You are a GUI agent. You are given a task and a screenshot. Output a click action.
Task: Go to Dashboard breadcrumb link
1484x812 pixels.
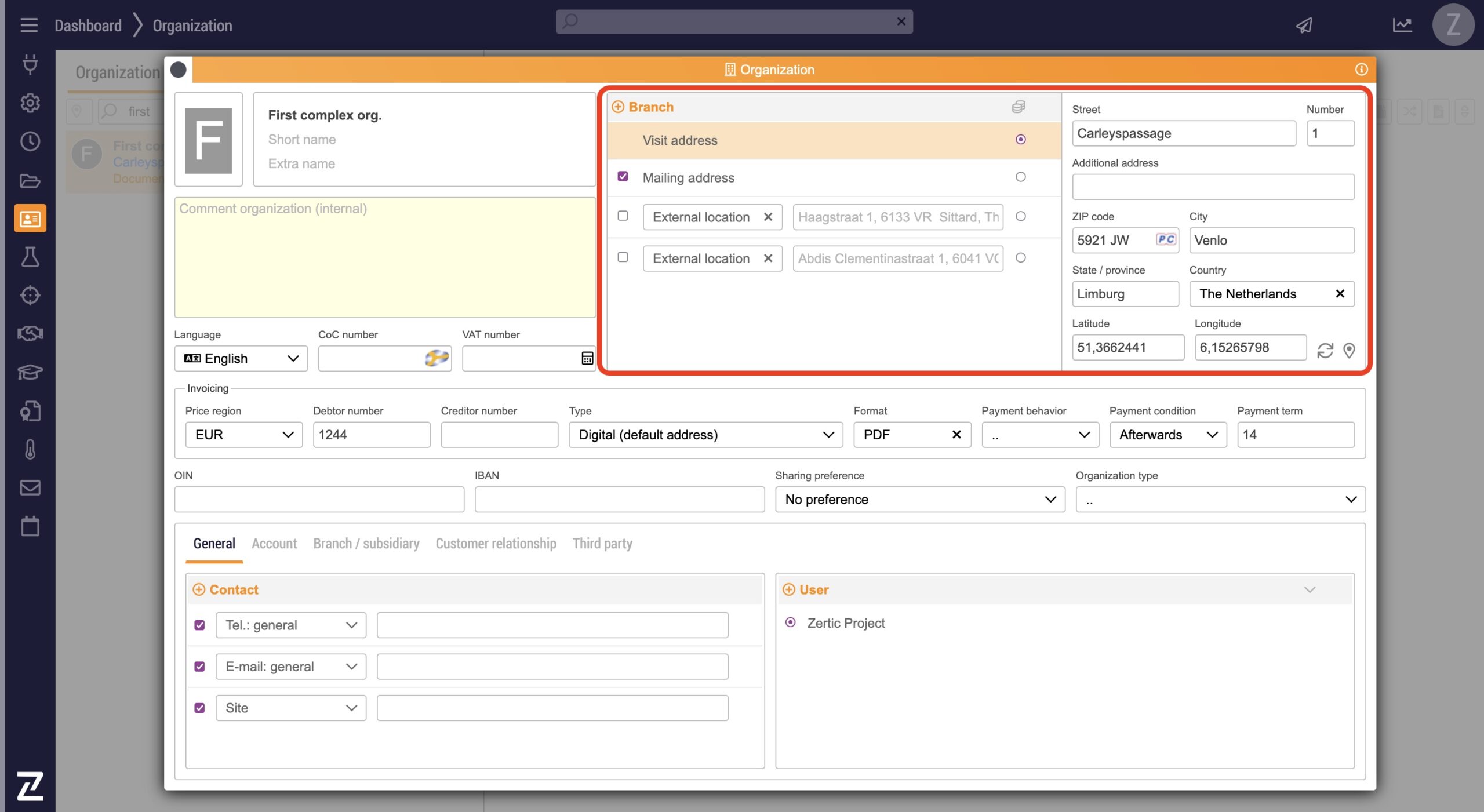(x=88, y=26)
